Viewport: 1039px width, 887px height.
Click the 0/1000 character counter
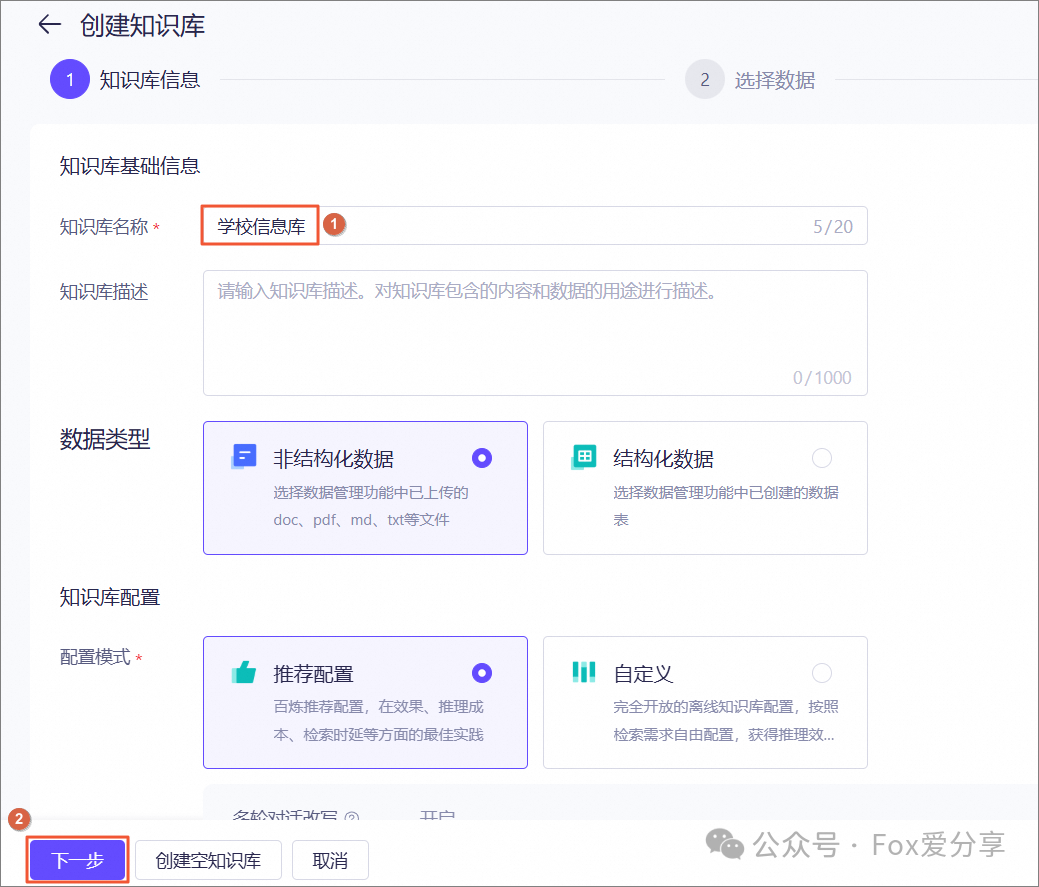click(822, 378)
